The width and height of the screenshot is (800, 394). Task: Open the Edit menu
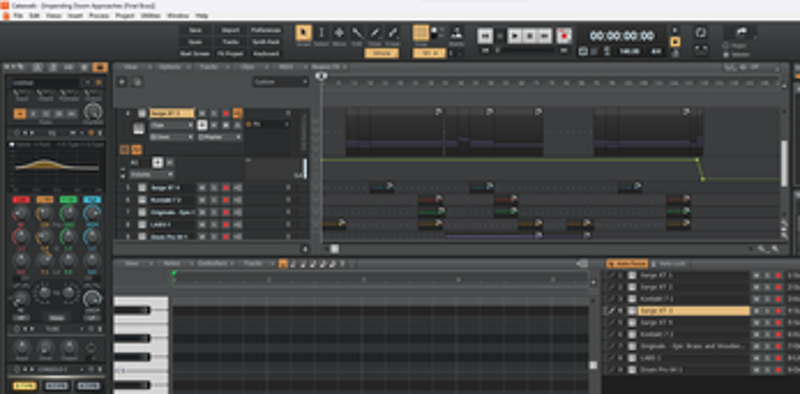click(x=34, y=16)
